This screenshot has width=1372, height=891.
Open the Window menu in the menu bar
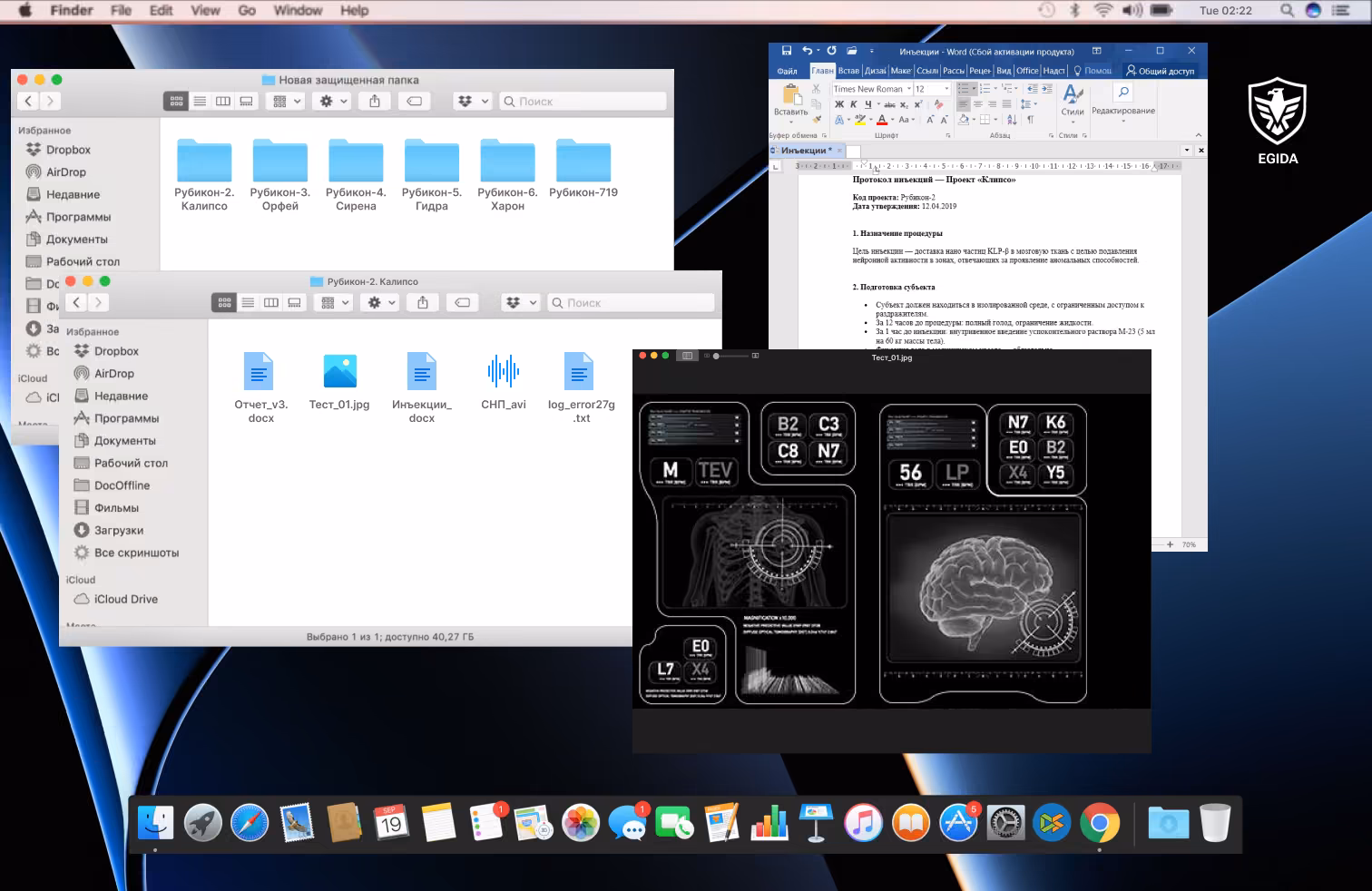point(298,10)
